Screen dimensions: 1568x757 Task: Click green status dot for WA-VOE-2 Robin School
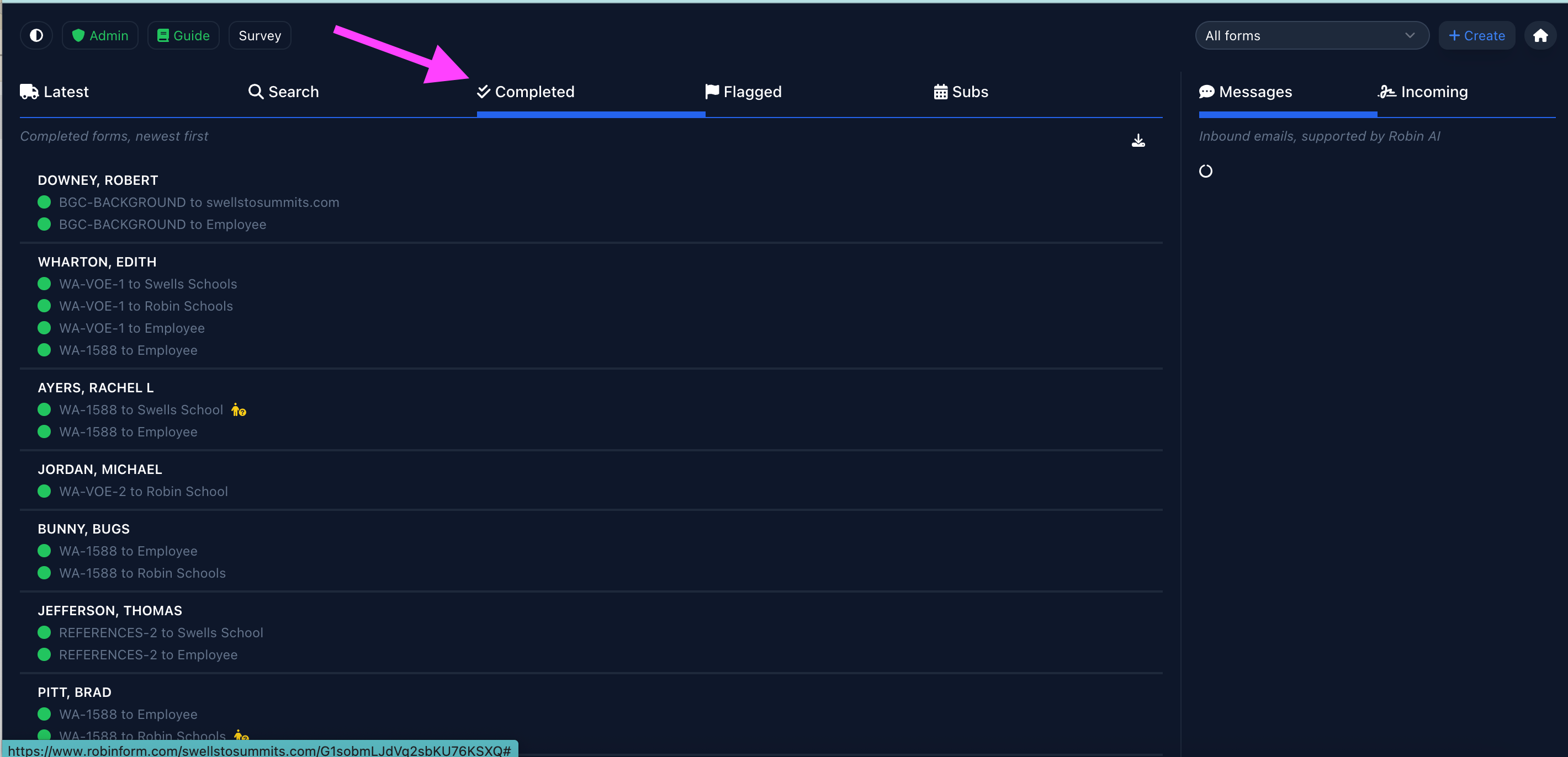pyautogui.click(x=44, y=491)
